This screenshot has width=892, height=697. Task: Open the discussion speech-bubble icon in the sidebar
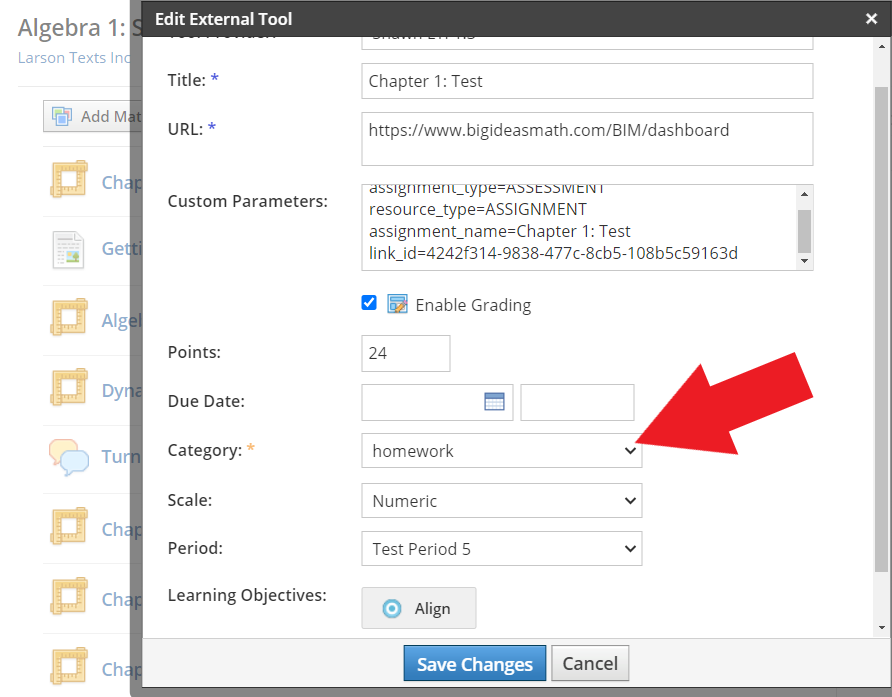tap(68, 456)
